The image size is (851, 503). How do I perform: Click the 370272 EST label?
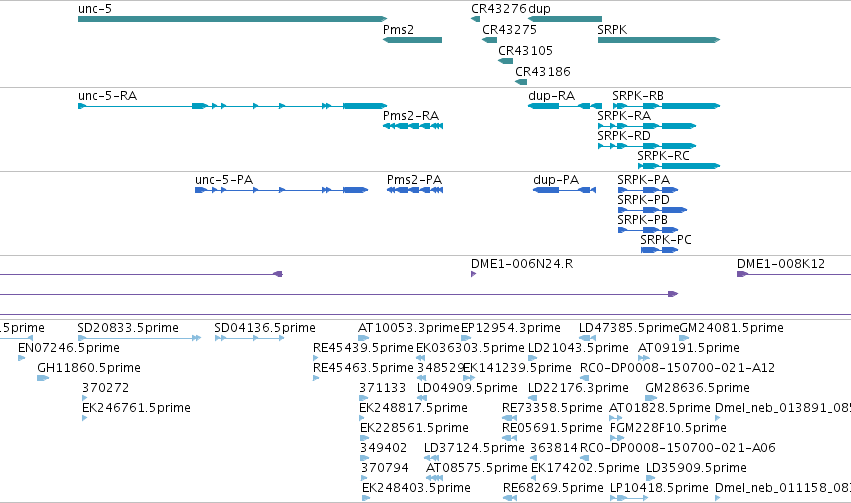(105, 388)
